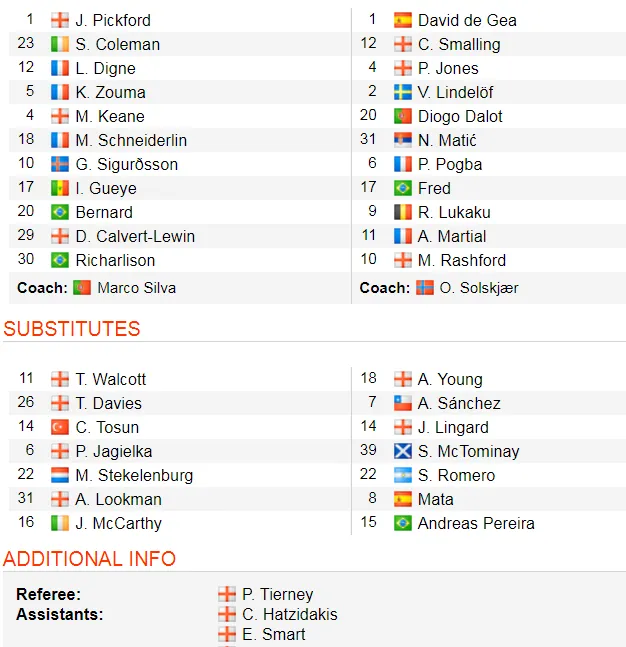Image resolution: width=626 pixels, height=647 pixels.
Task: Click the Chile flag beside A. Sánchez
Action: point(403,403)
